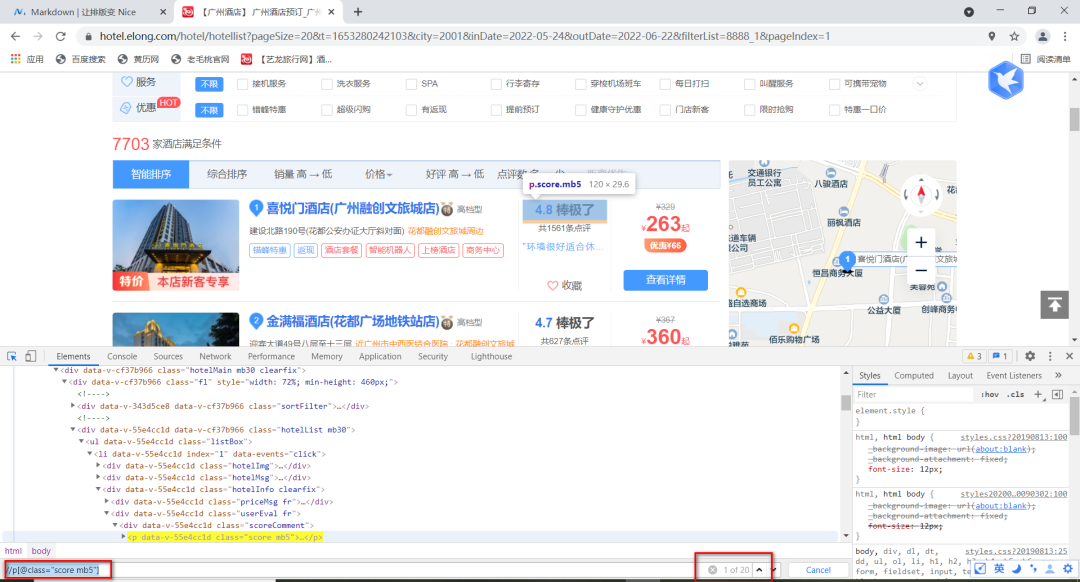The height and width of the screenshot is (582, 1080).
Task: Check the 接机服务 filter
Action: click(242, 84)
